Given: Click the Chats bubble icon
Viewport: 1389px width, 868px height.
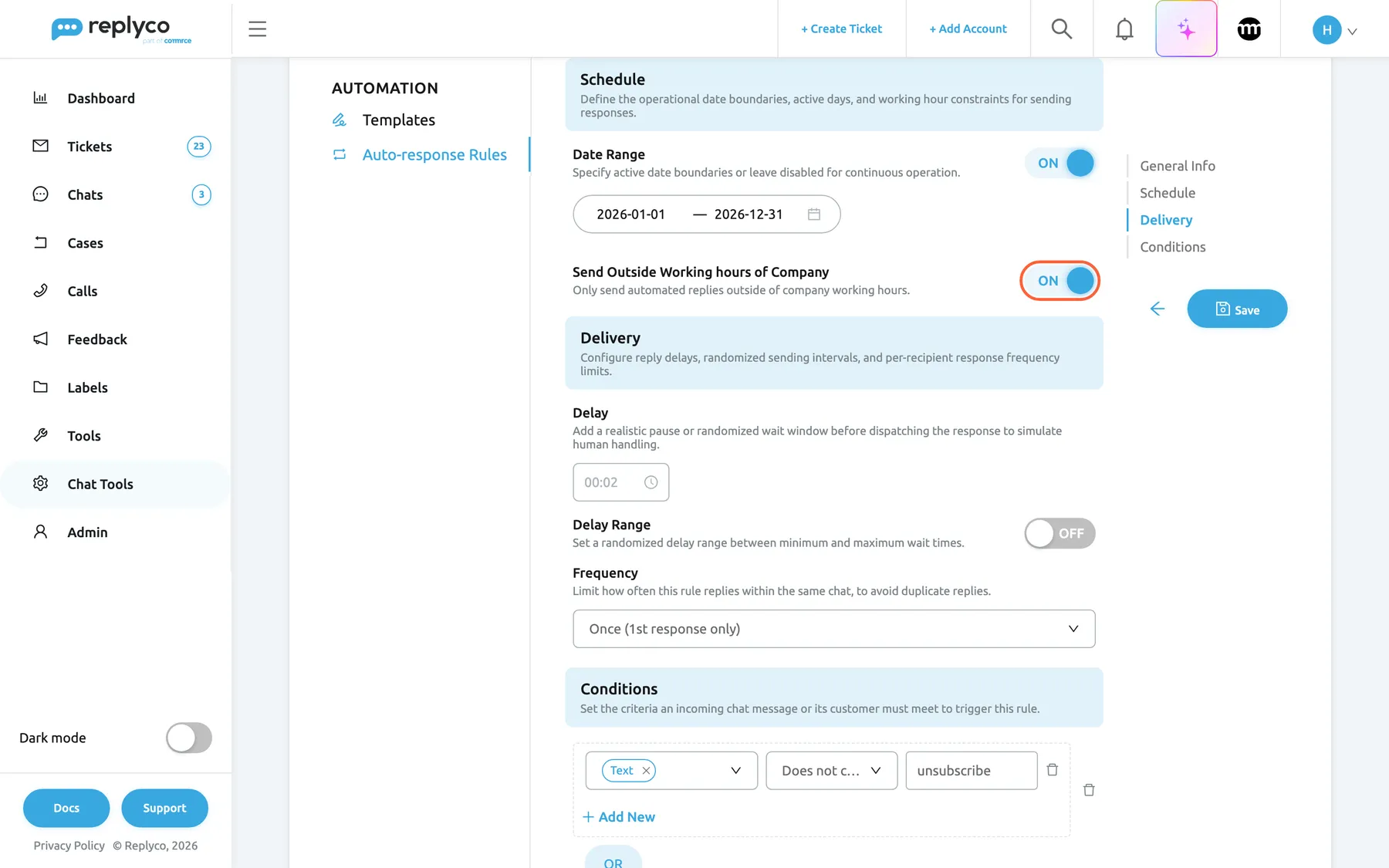Looking at the screenshot, I should coord(40,194).
